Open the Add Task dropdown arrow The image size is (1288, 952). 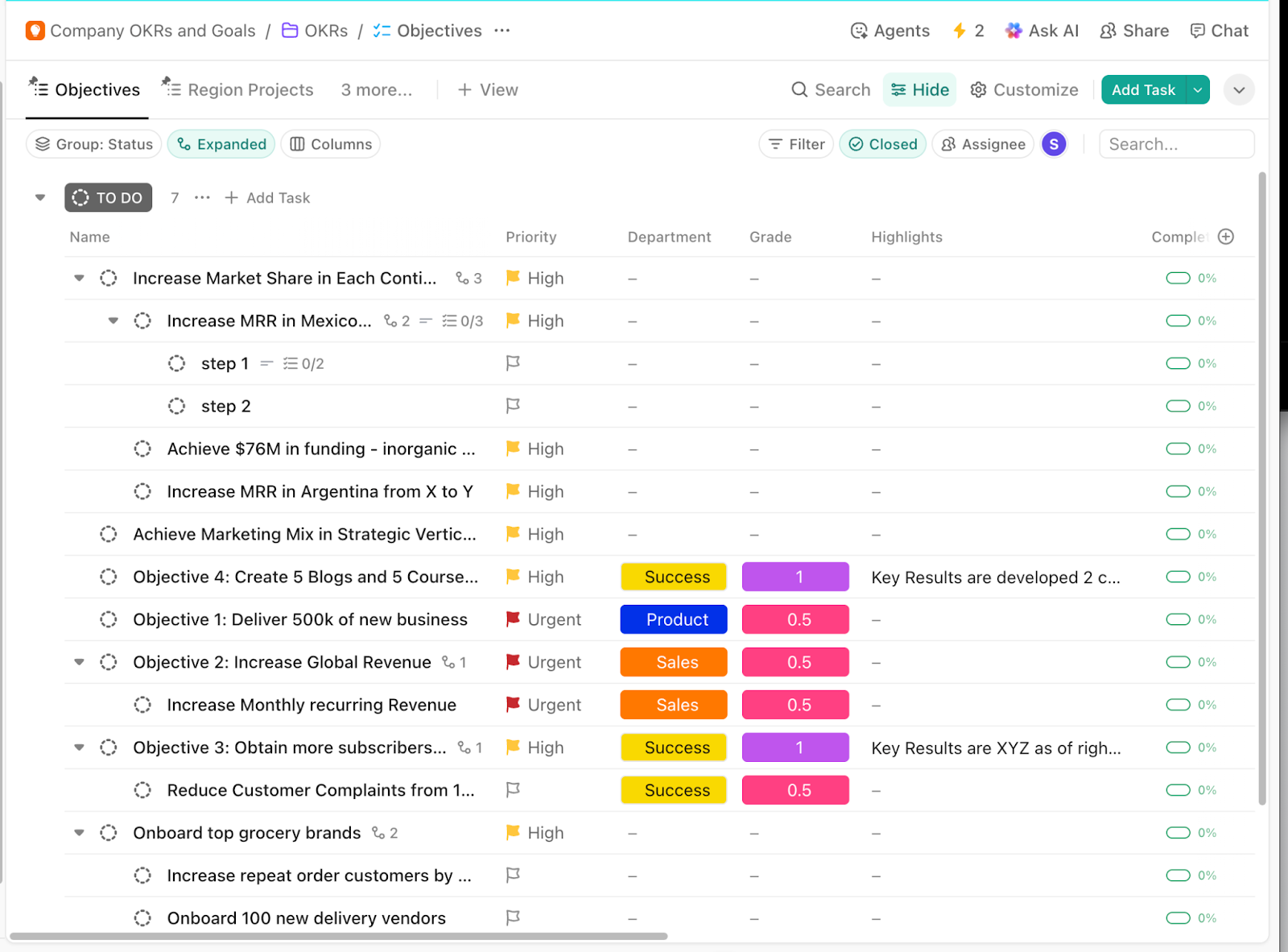tap(1196, 89)
